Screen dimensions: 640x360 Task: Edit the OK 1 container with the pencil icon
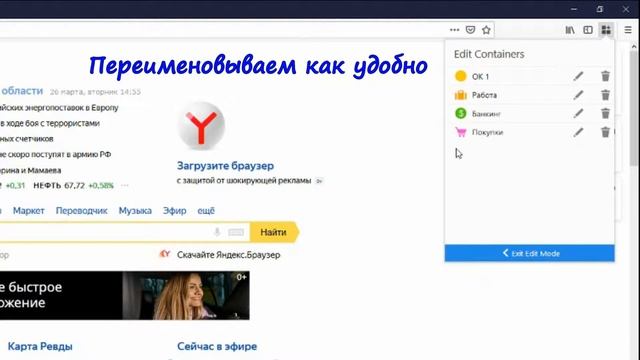pos(578,76)
